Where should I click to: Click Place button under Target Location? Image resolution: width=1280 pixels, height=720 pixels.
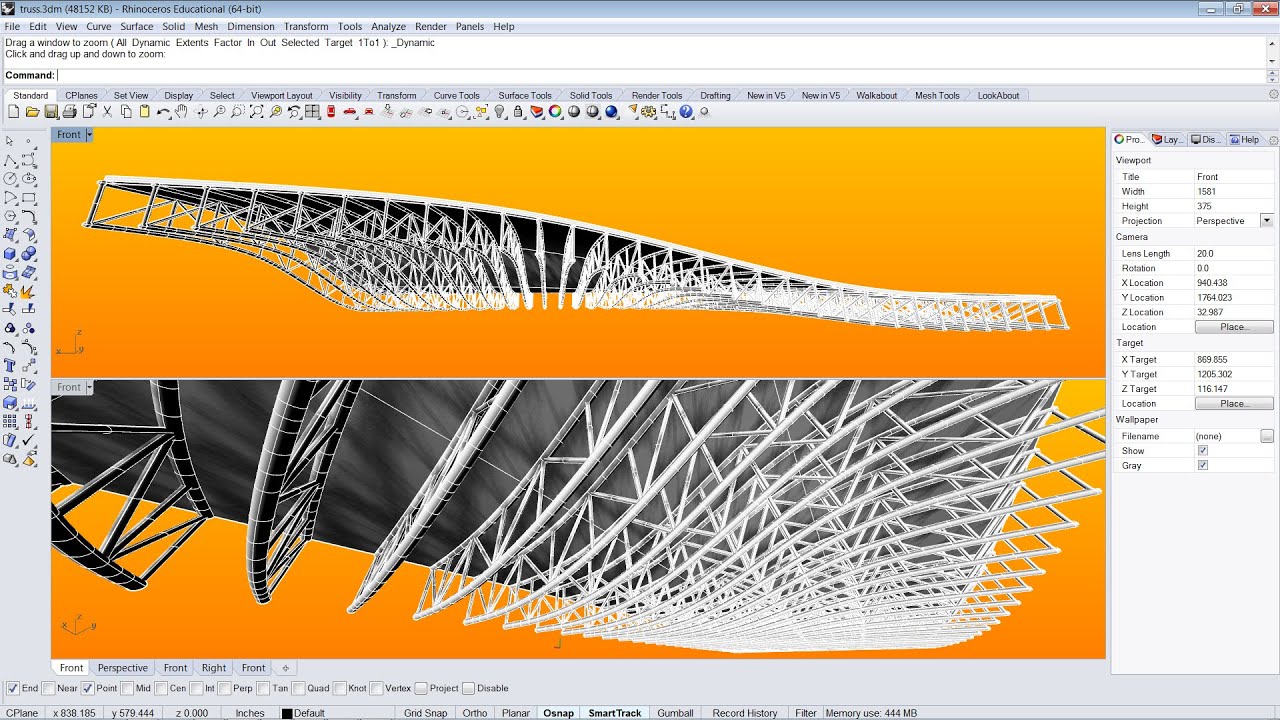coord(1234,404)
